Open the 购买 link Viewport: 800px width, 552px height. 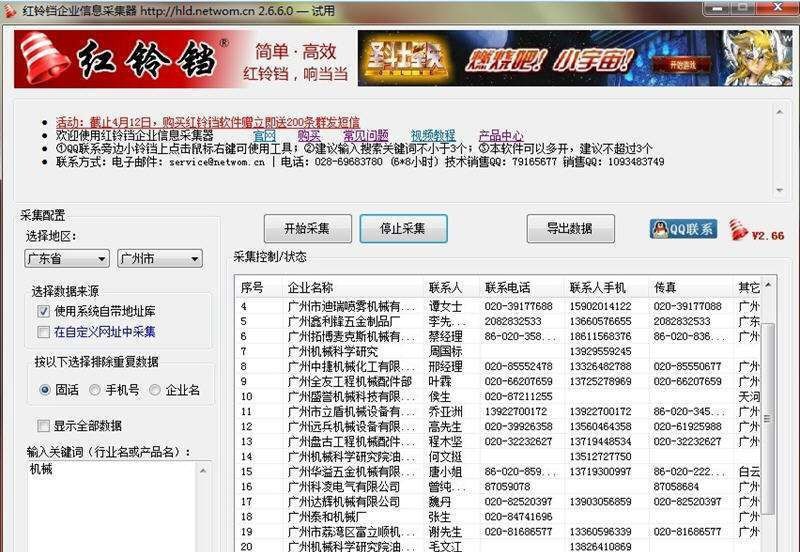[x=310, y=136]
